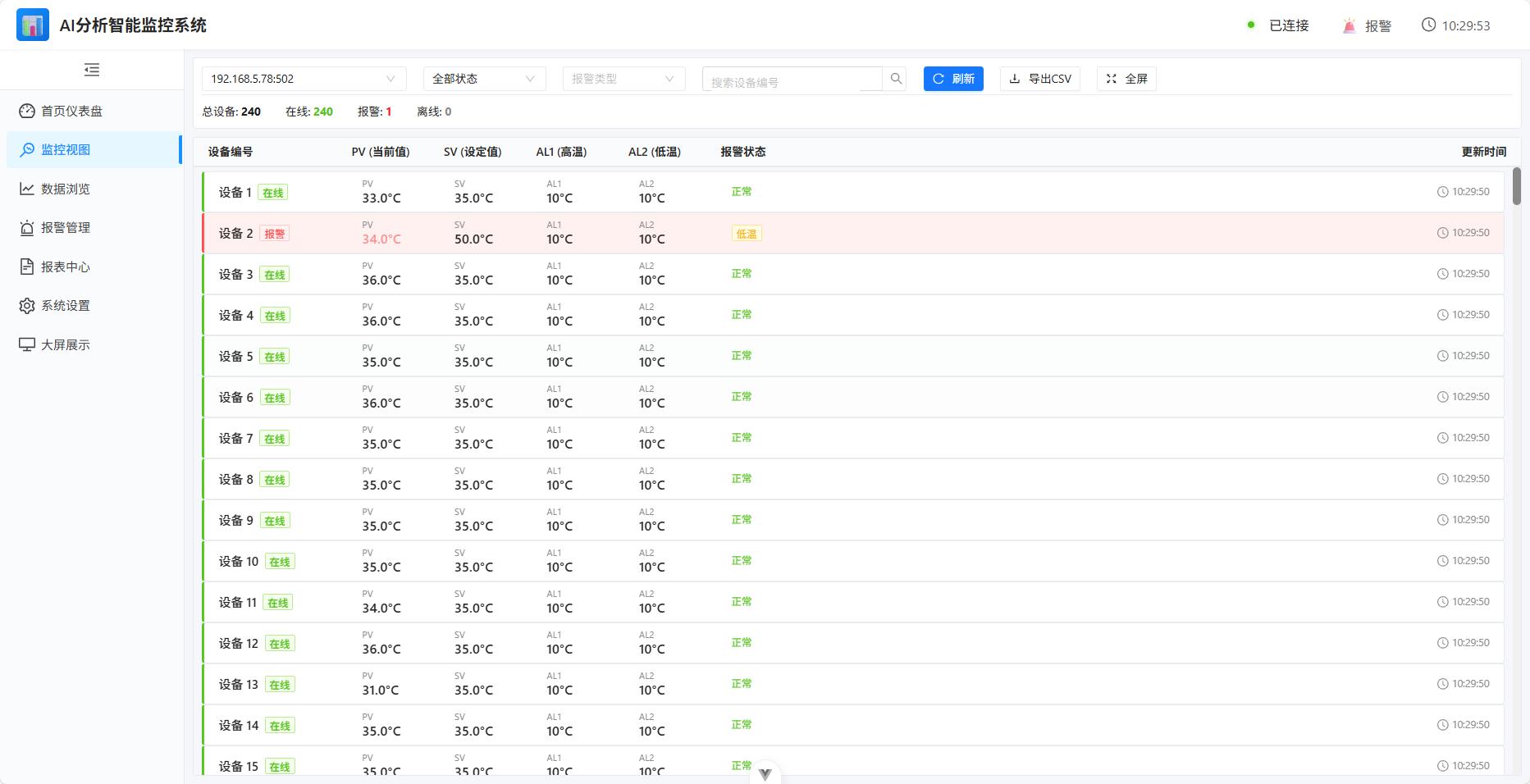This screenshot has height=784, width=1530.
Task: Open the 报警管理 menu item
Action: [x=94, y=227]
